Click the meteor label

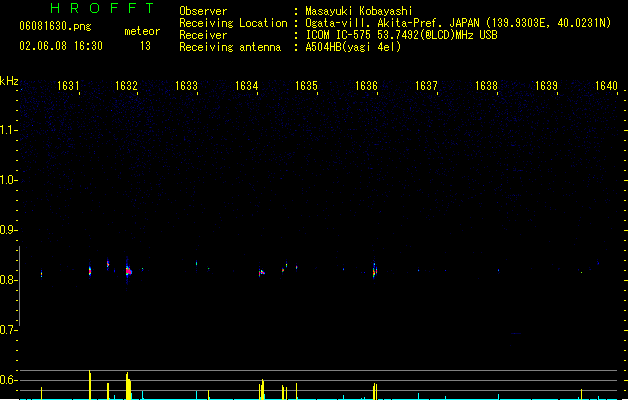click(x=142, y=31)
